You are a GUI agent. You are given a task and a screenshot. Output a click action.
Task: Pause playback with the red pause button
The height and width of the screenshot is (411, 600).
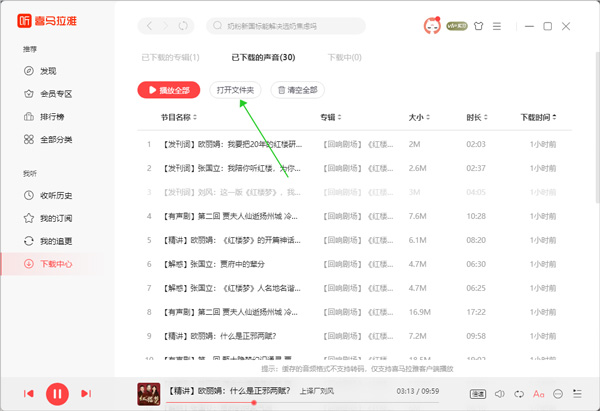point(57,394)
